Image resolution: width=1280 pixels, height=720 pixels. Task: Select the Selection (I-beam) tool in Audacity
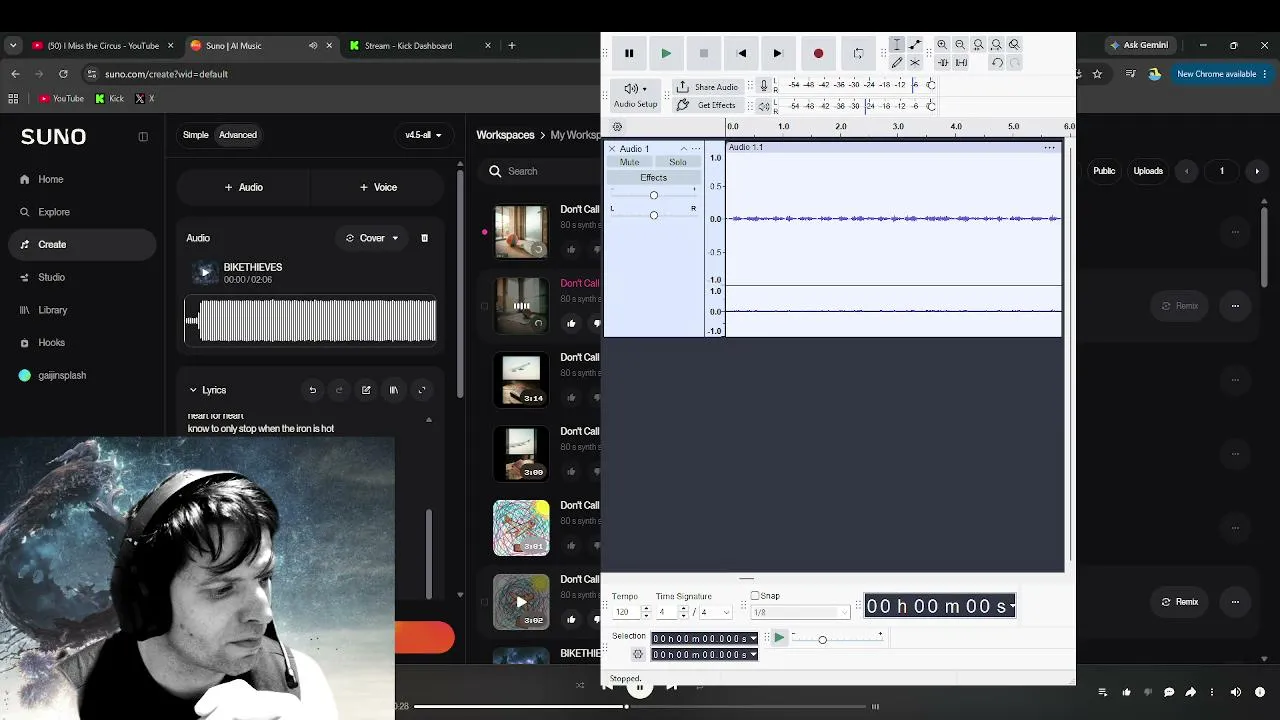(897, 45)
